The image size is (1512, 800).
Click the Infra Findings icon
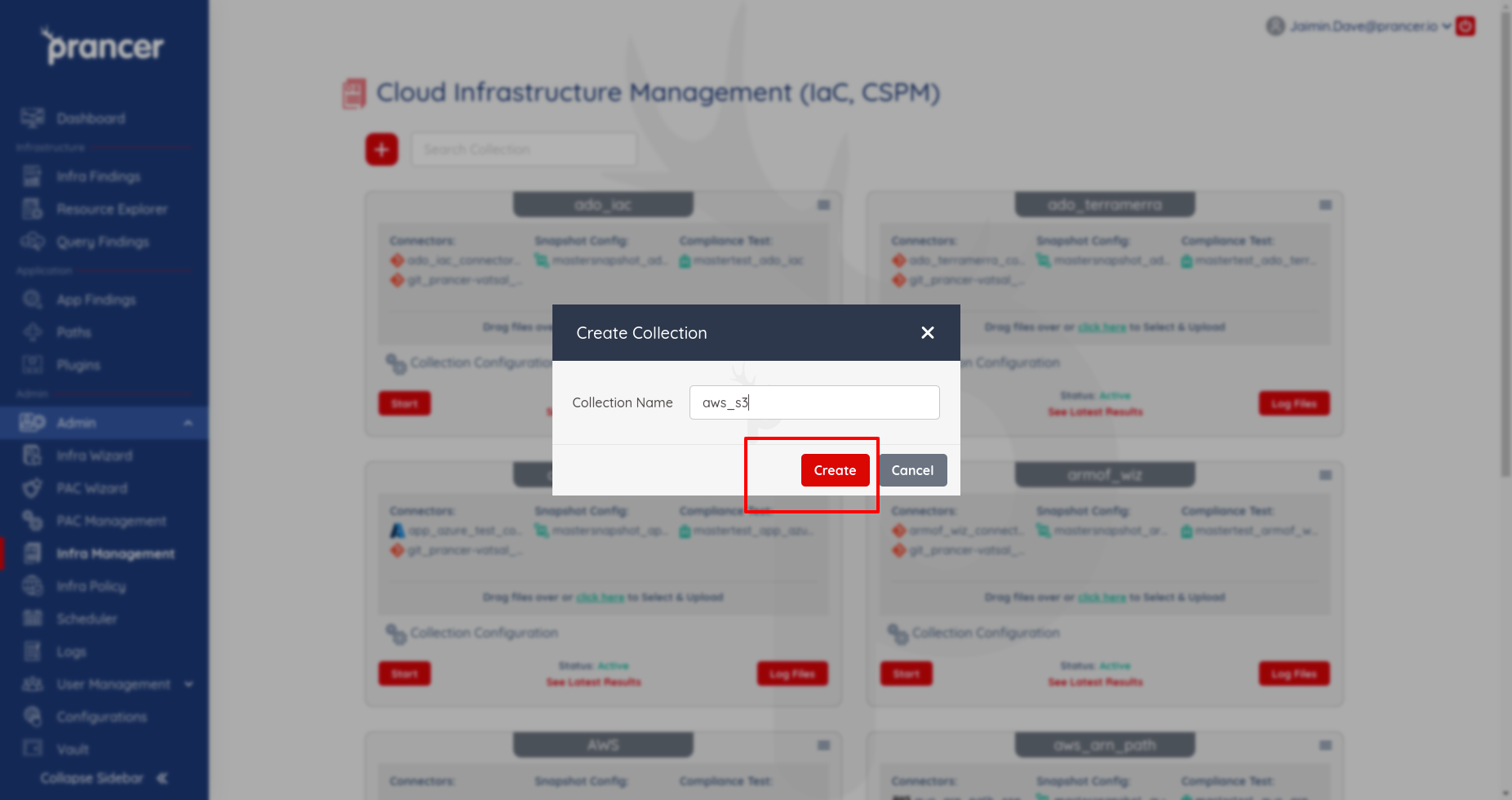tap(33, 176)
